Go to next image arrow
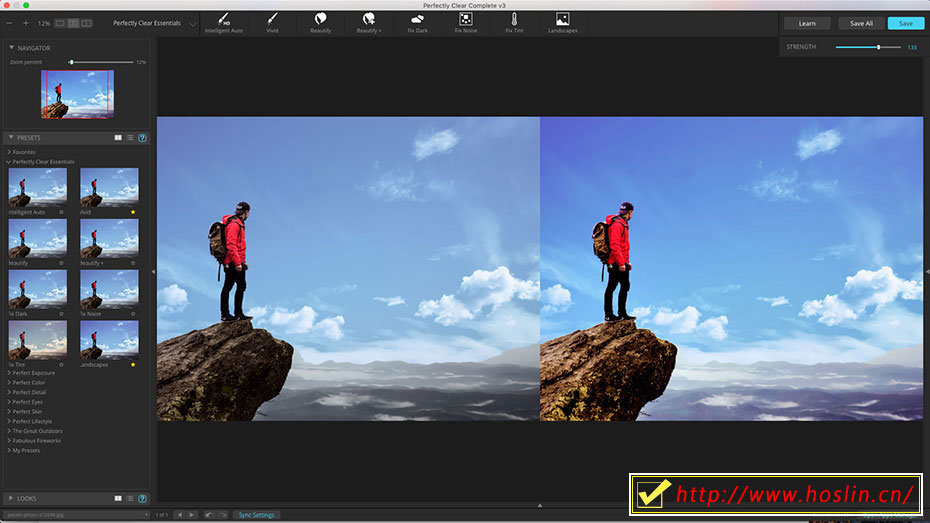This screenshot has width=930, height=523. click(x=192, y=515)
